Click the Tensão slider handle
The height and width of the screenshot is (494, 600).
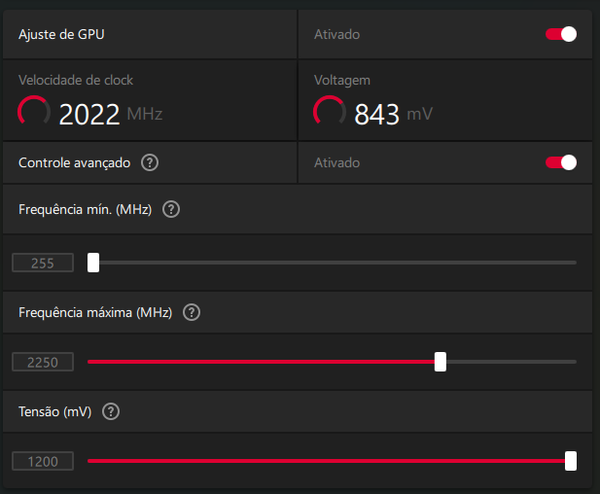pyautogui.click(x=570, y=461)
